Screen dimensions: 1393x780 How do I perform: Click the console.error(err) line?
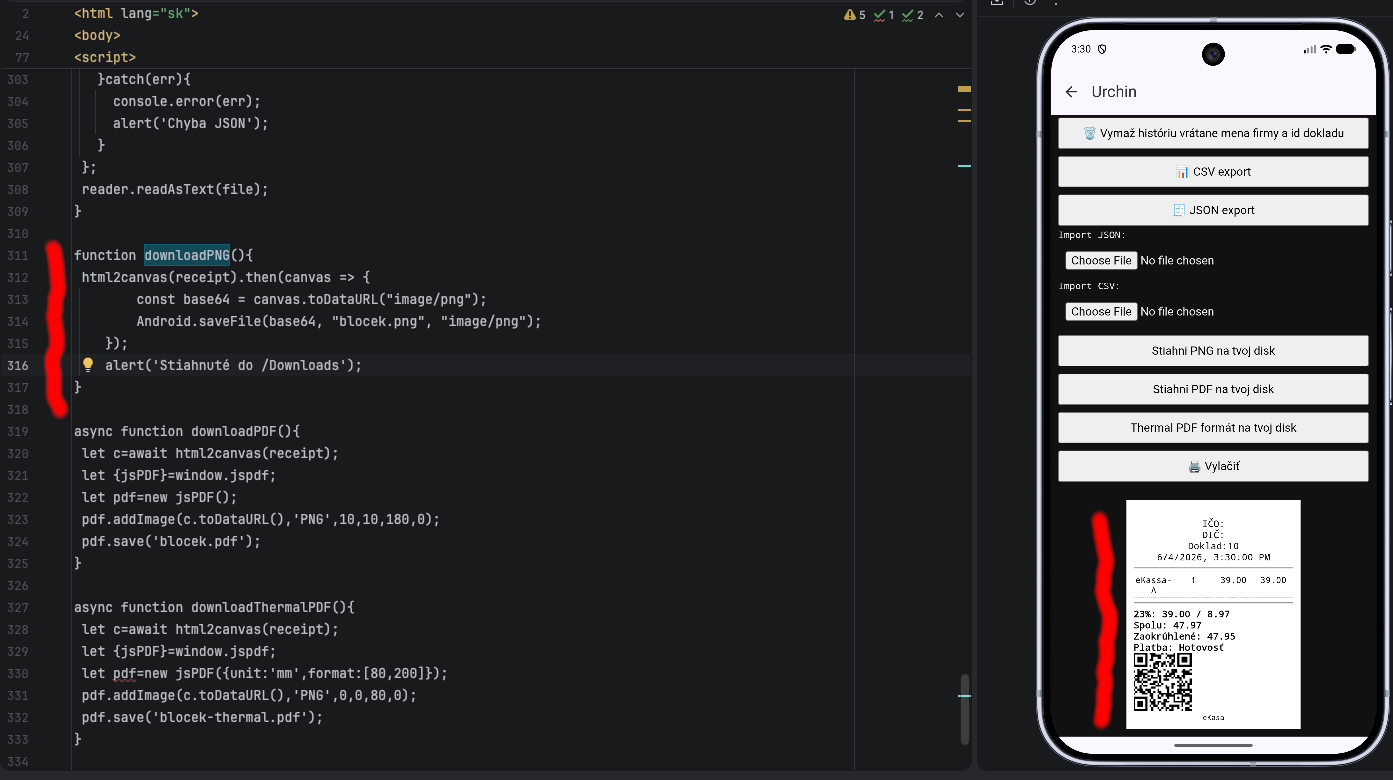point(187,101)
